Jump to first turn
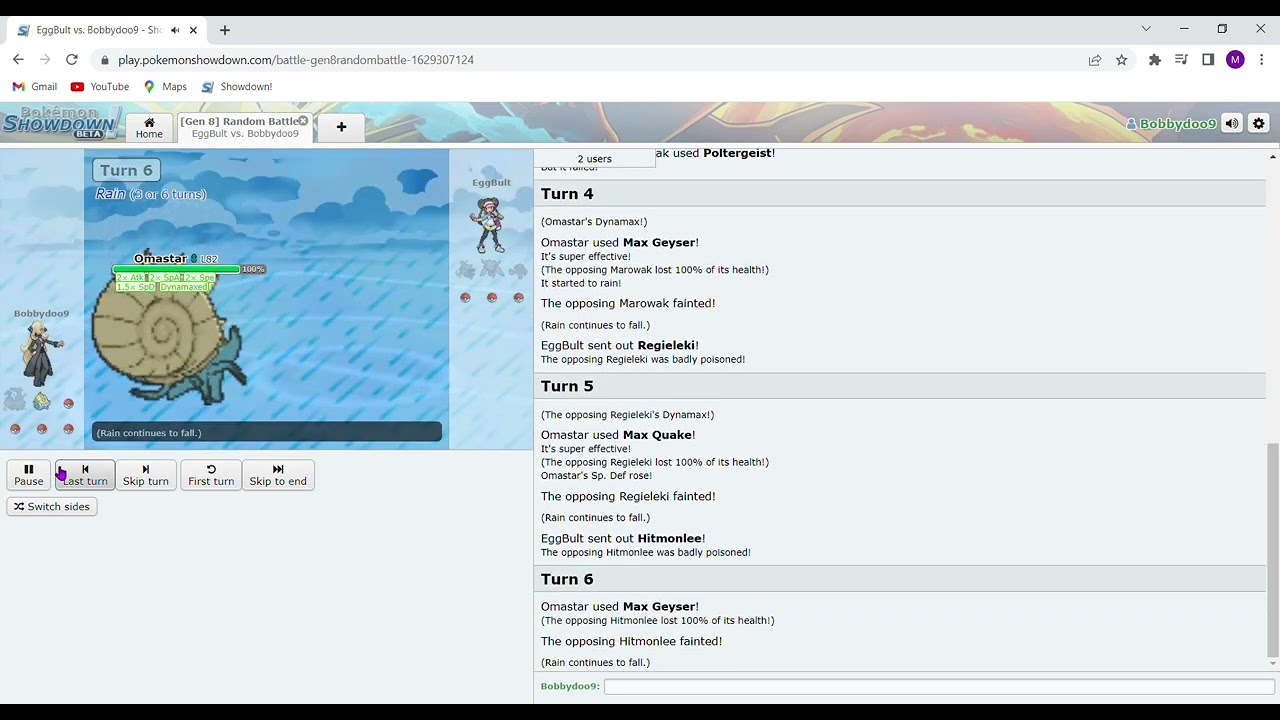 211,475
